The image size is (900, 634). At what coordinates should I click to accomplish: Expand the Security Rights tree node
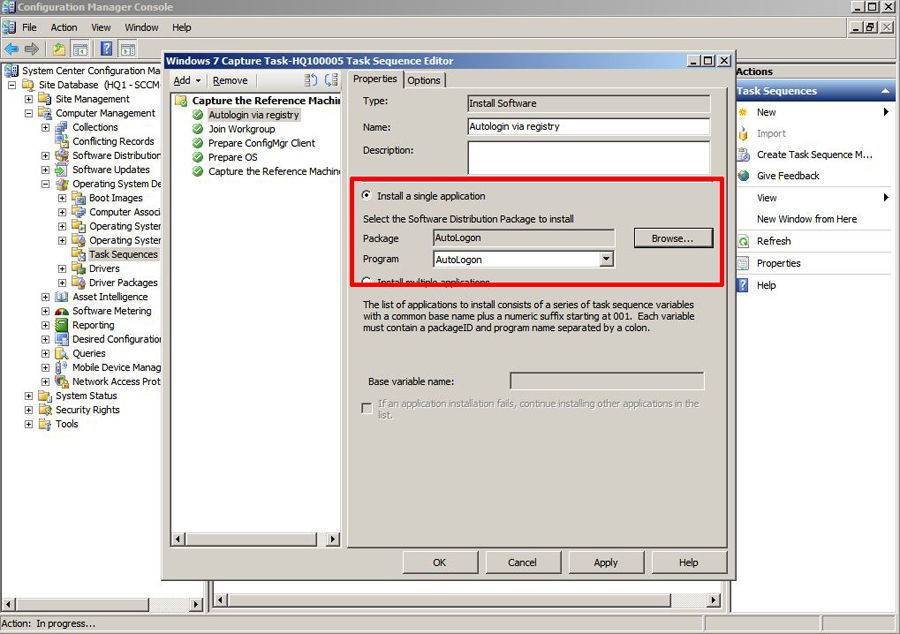coord(29,410)
